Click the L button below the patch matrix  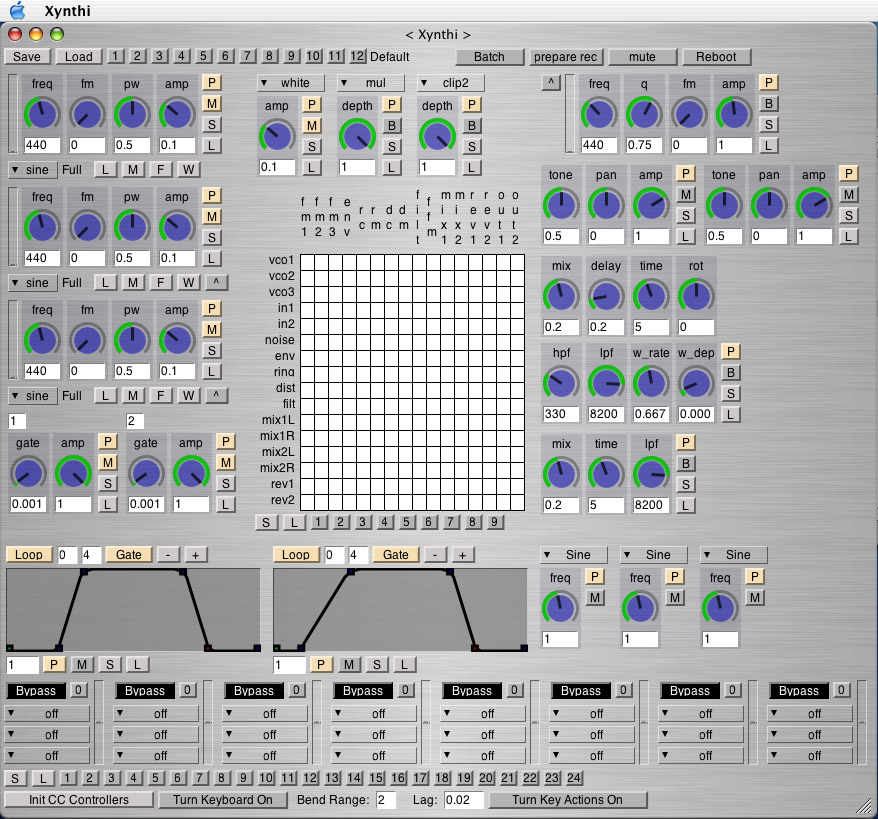pos(294,522)
